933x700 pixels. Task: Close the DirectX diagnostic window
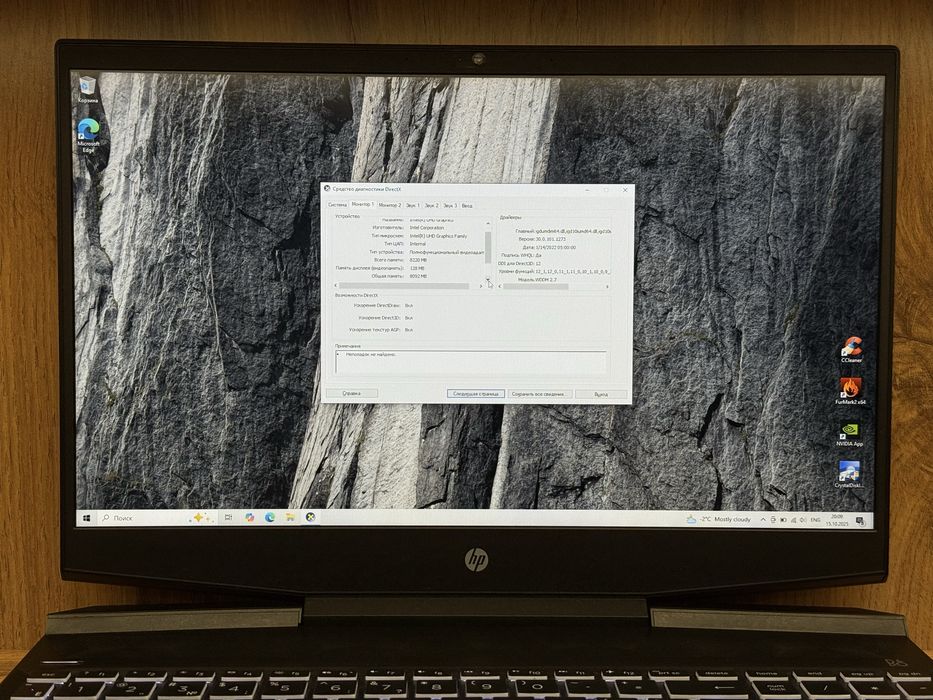tap(625, 190)
